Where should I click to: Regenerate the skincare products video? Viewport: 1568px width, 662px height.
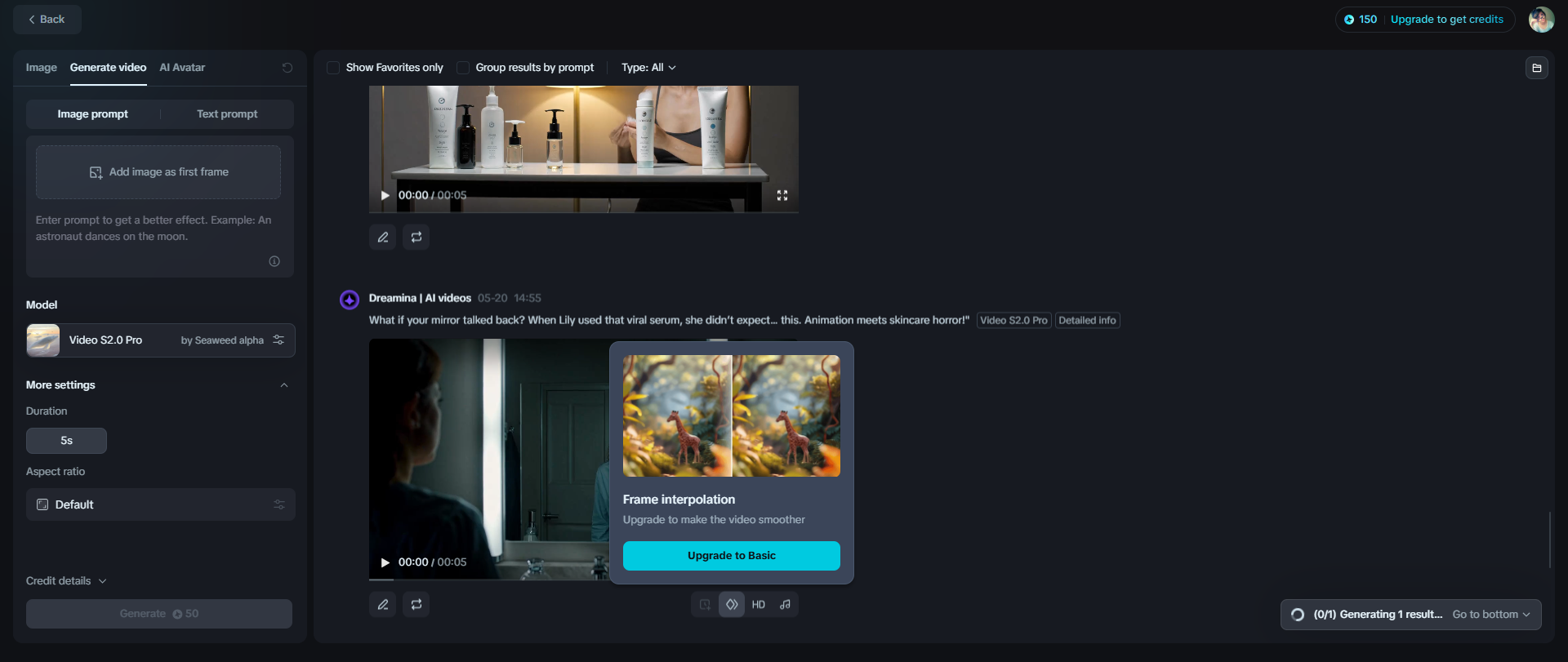pos(416,237)
